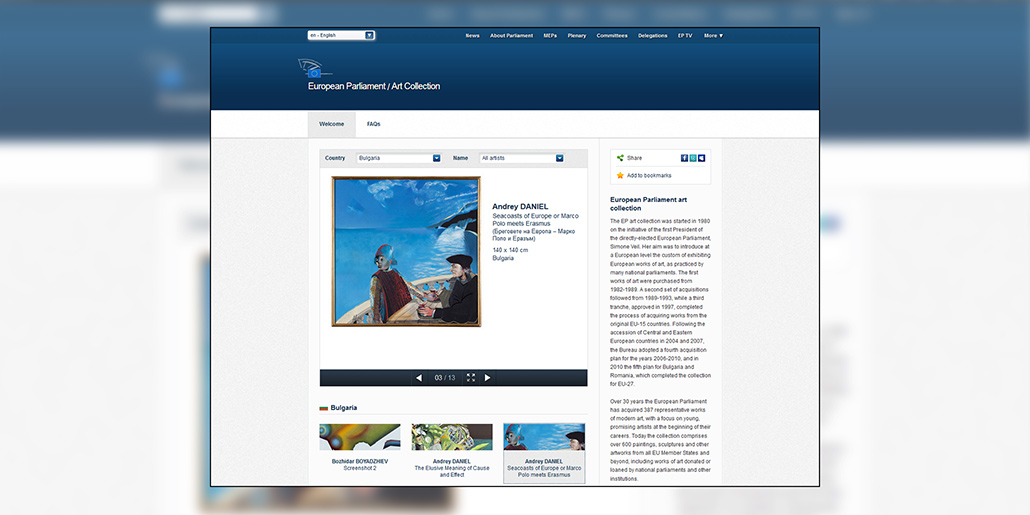Click the European Parliament logo icon
The image size is (1030, 515).
[x=314, y=68]
